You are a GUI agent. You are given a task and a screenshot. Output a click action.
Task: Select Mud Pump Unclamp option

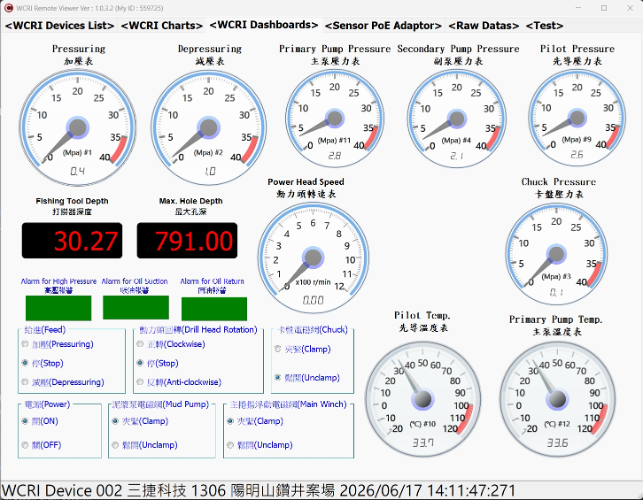[x=115, y=445]
